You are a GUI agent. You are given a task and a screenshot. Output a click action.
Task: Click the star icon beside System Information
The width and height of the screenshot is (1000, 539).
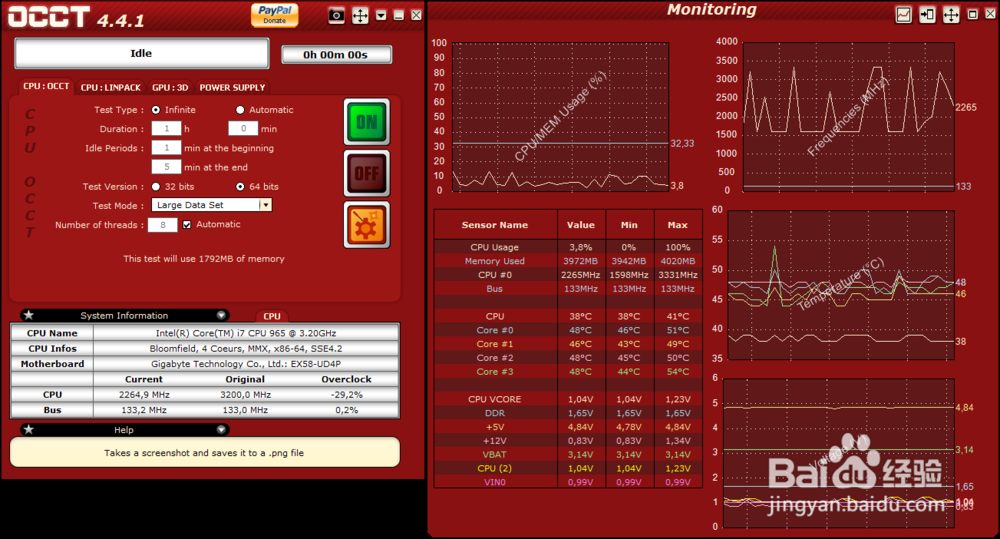(x=29, y=315)
